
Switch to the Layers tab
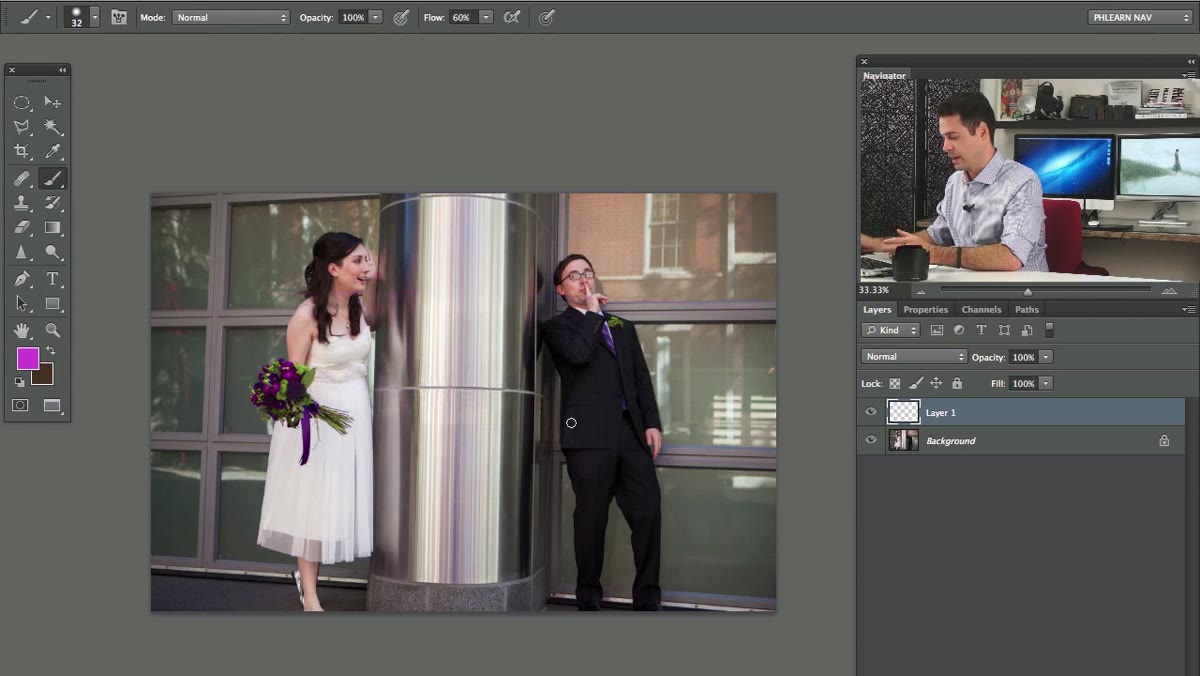(x=877, y=309)
